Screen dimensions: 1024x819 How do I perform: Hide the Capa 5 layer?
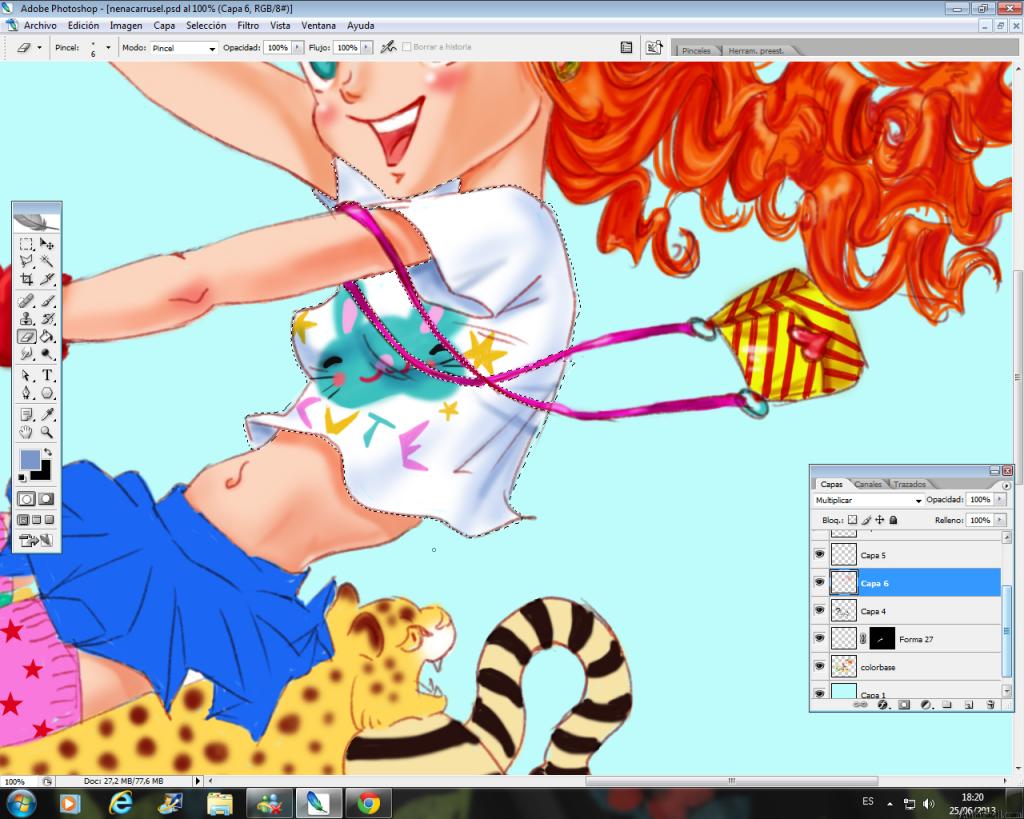click(x=820, y=554)
